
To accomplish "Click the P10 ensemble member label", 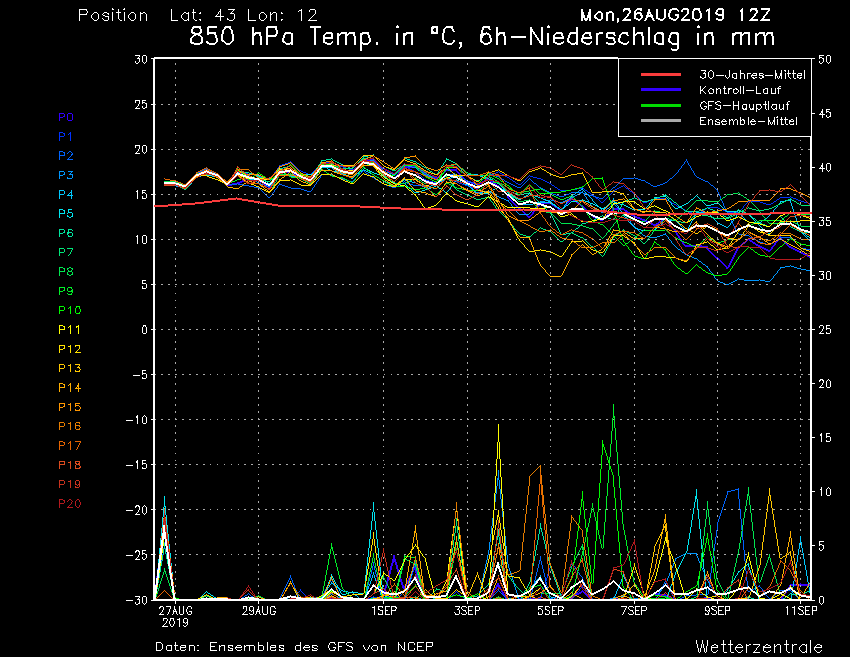I will 69,310.
